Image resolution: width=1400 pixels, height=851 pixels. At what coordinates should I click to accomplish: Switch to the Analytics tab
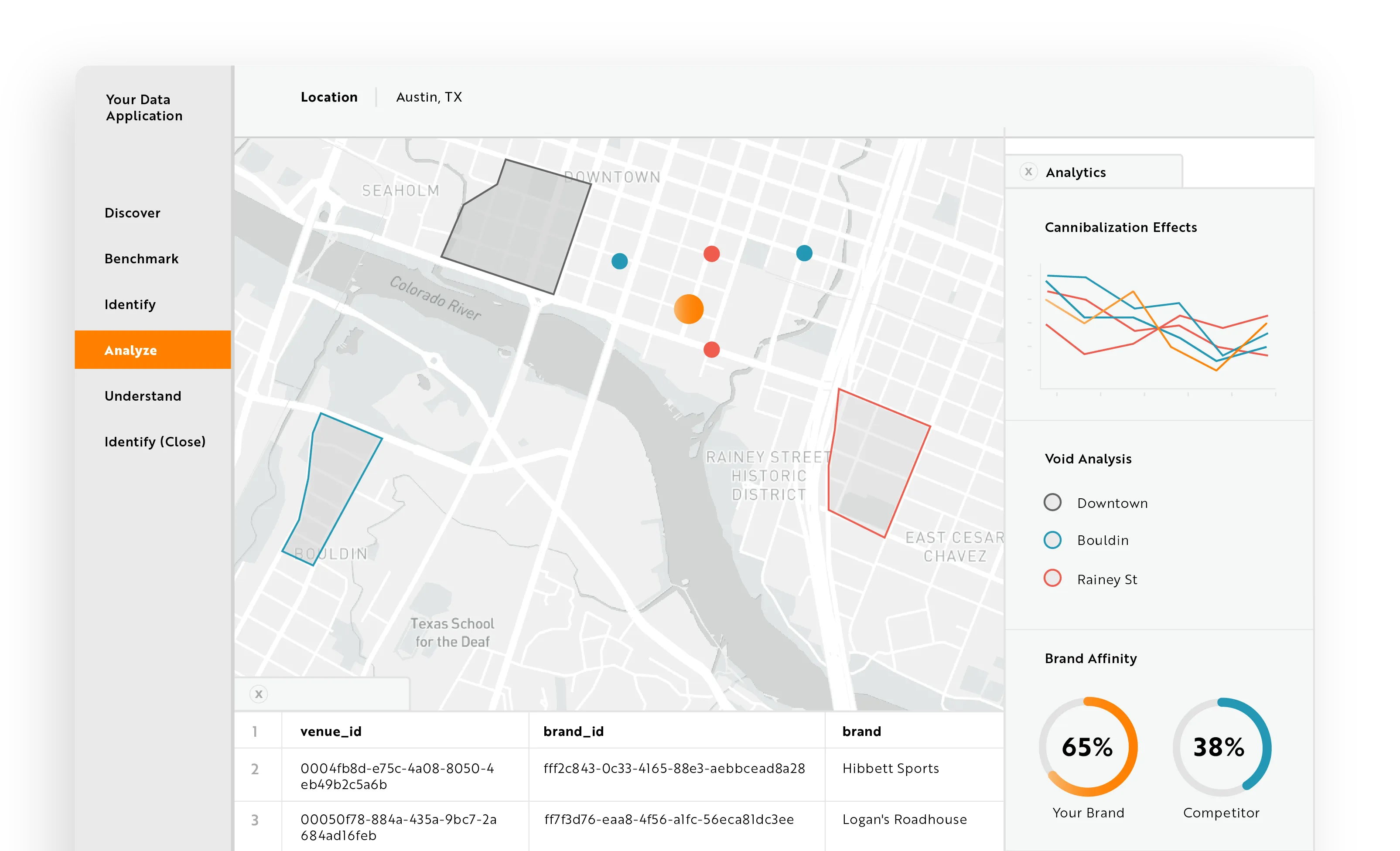(1076, 172)
